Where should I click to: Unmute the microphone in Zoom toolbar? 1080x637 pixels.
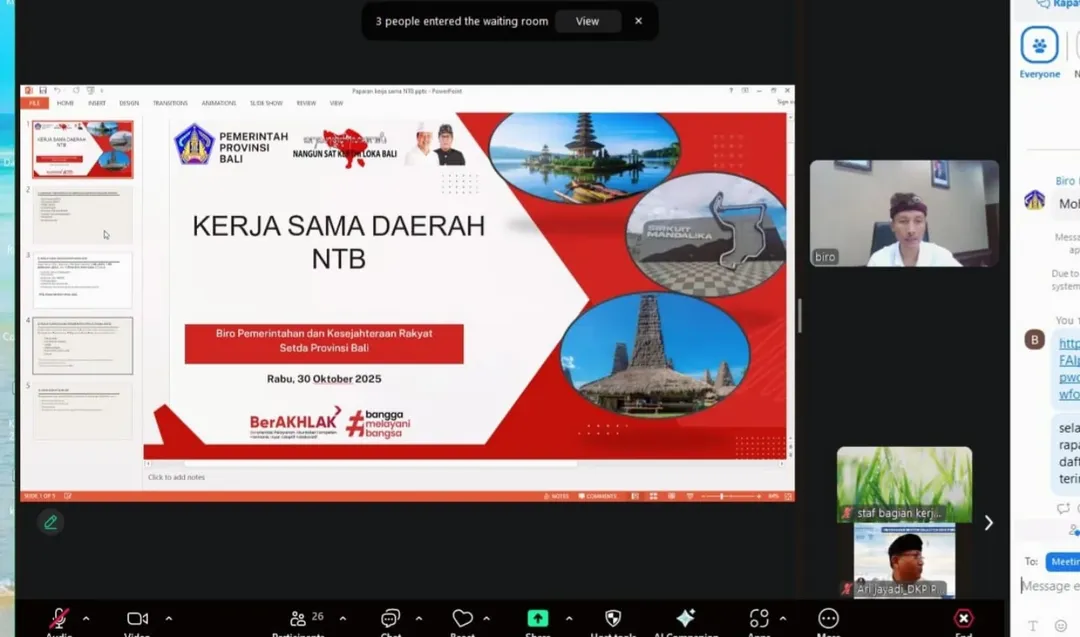[59, 619]
